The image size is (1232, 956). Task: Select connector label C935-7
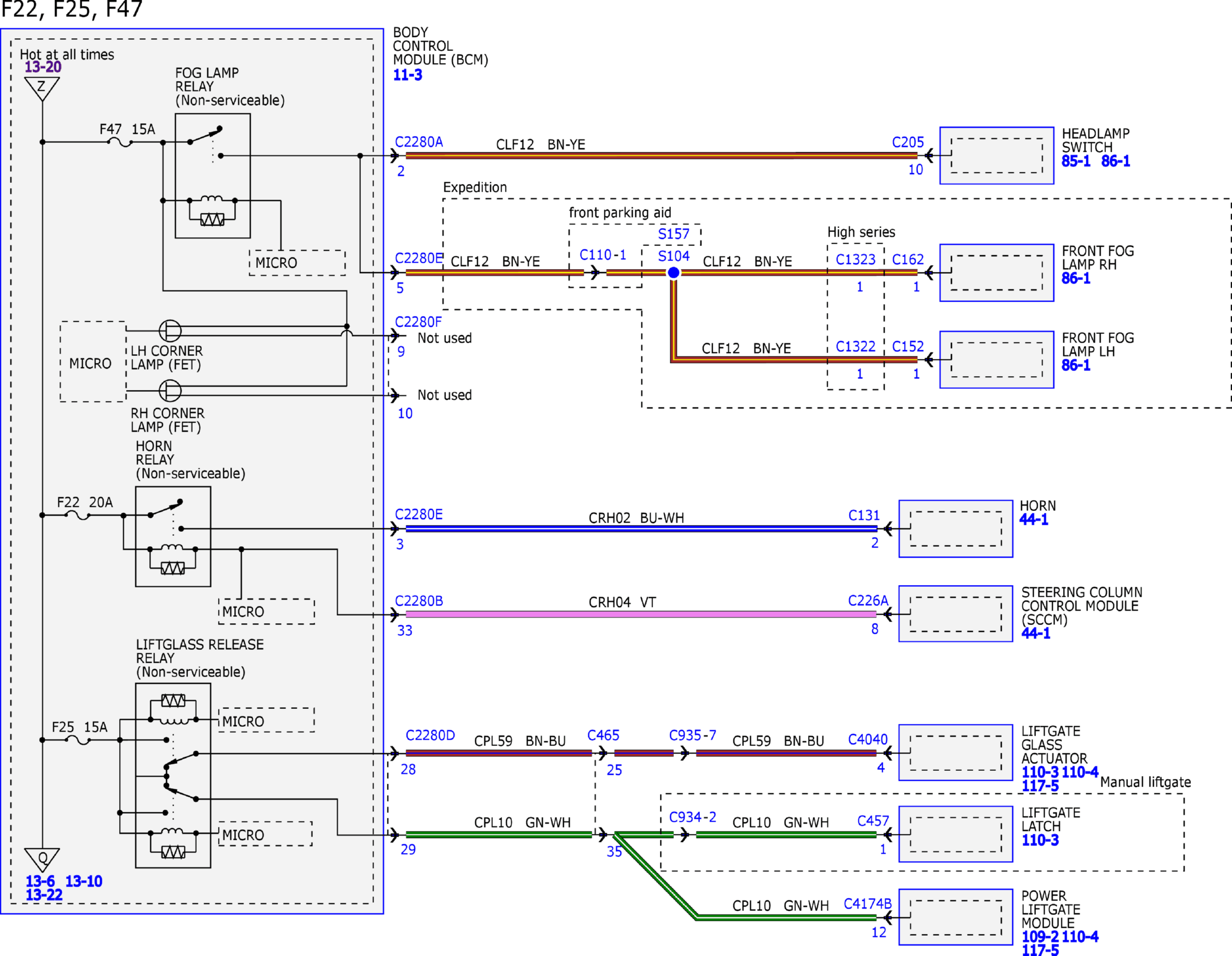tap(693, 735)
